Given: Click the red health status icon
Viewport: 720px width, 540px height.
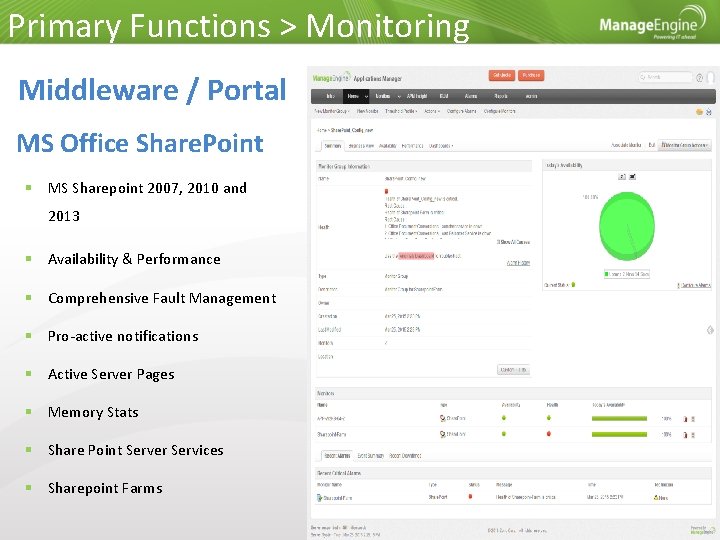Looking at the screenshot, I should pyautogui.click(x=386, y=191).
